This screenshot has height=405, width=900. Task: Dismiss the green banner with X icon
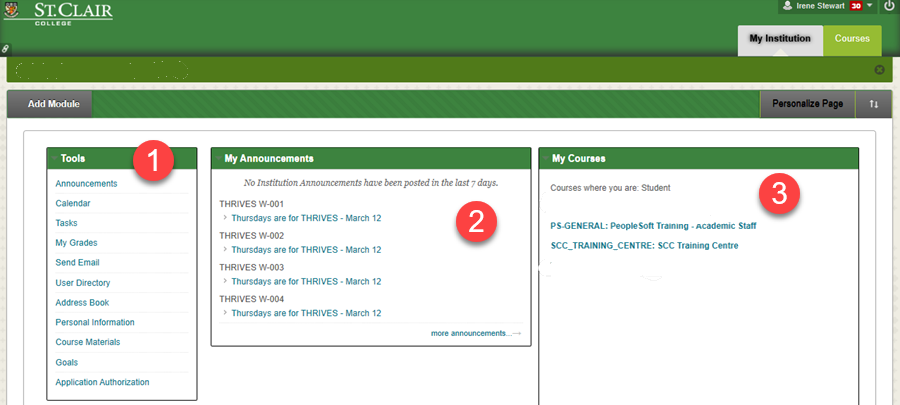tap(879, 70)
